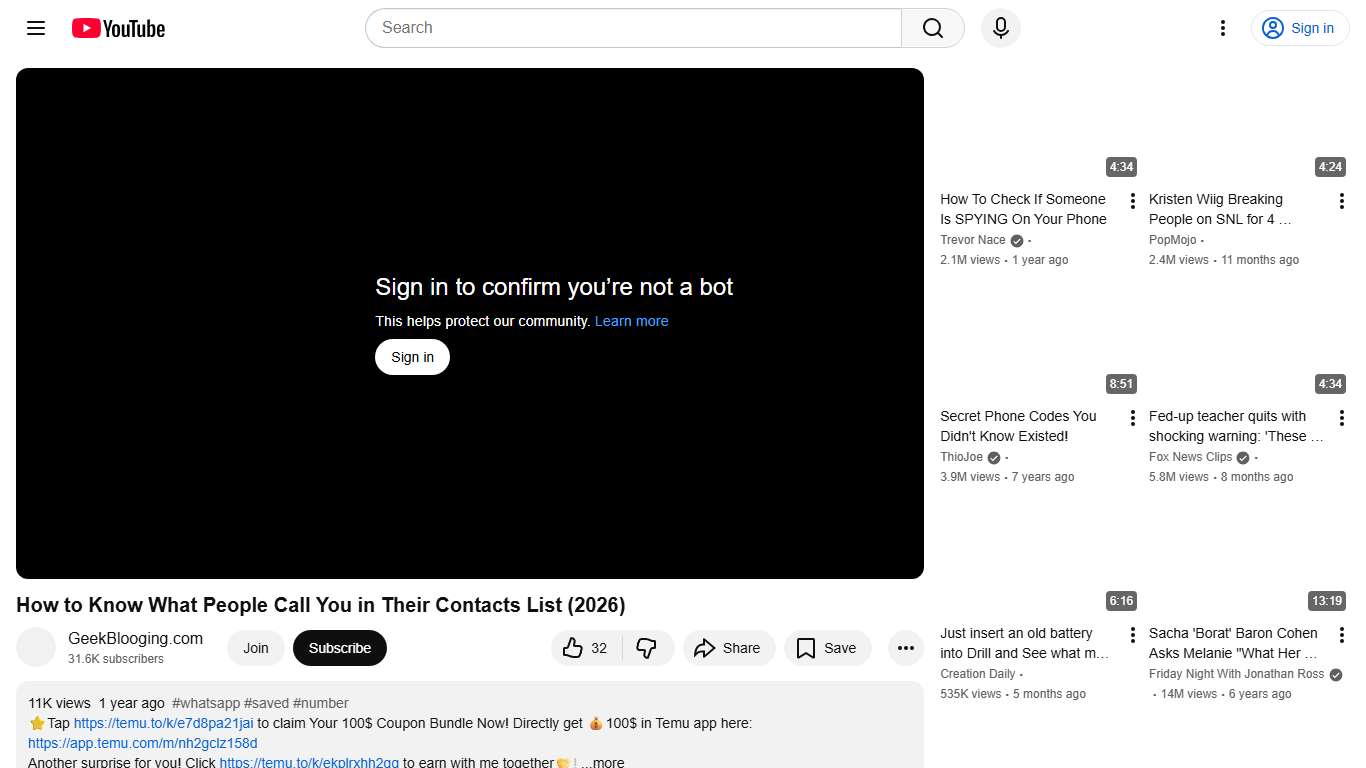Subscribe to GeekBlooging.com
This screenshot has height=768, width=1366.
click(339, 648)
